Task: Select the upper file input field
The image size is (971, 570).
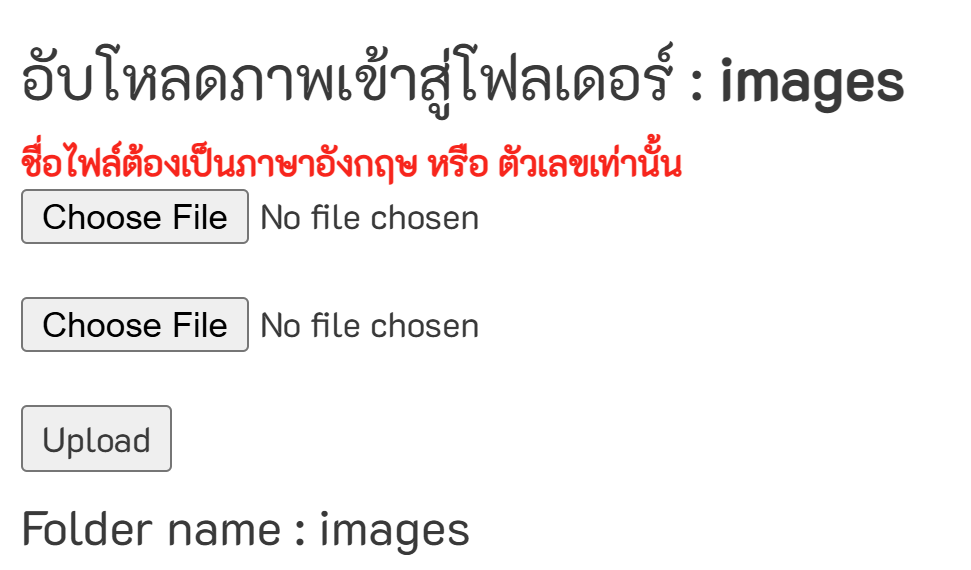Action: tap(250, 217)
